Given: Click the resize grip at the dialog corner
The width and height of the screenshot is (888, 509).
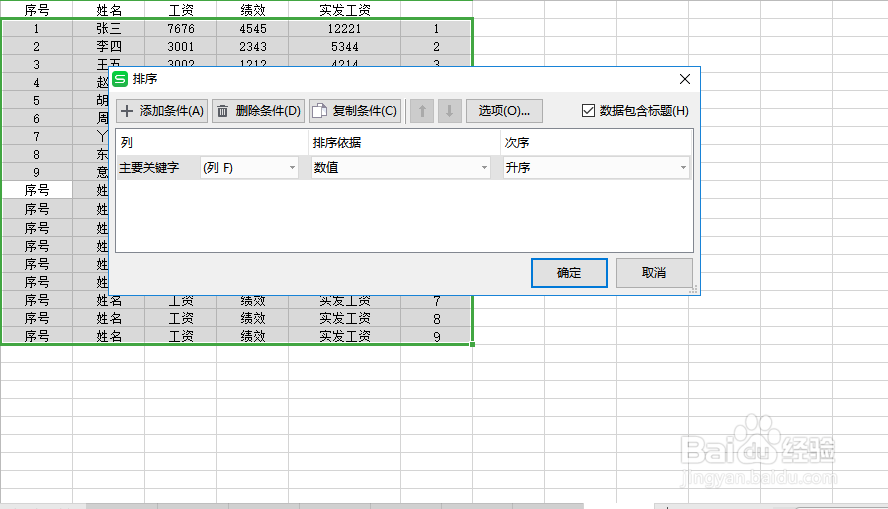Looking at the screenshot, I should (693, 289).
